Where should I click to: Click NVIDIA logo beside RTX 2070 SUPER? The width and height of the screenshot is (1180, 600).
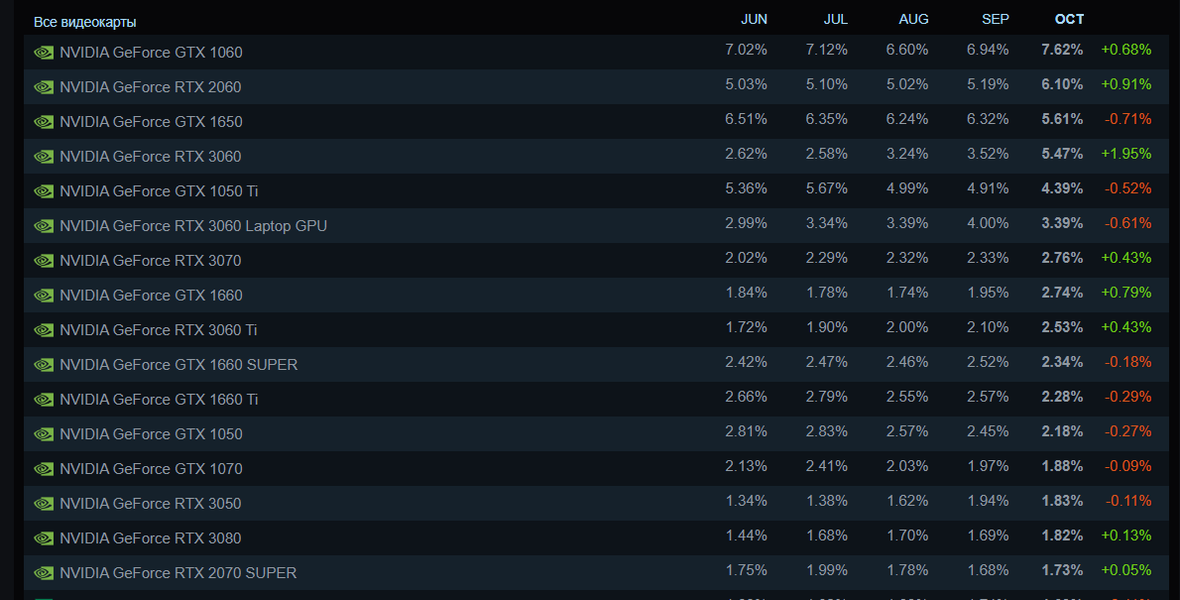[43, 573]
